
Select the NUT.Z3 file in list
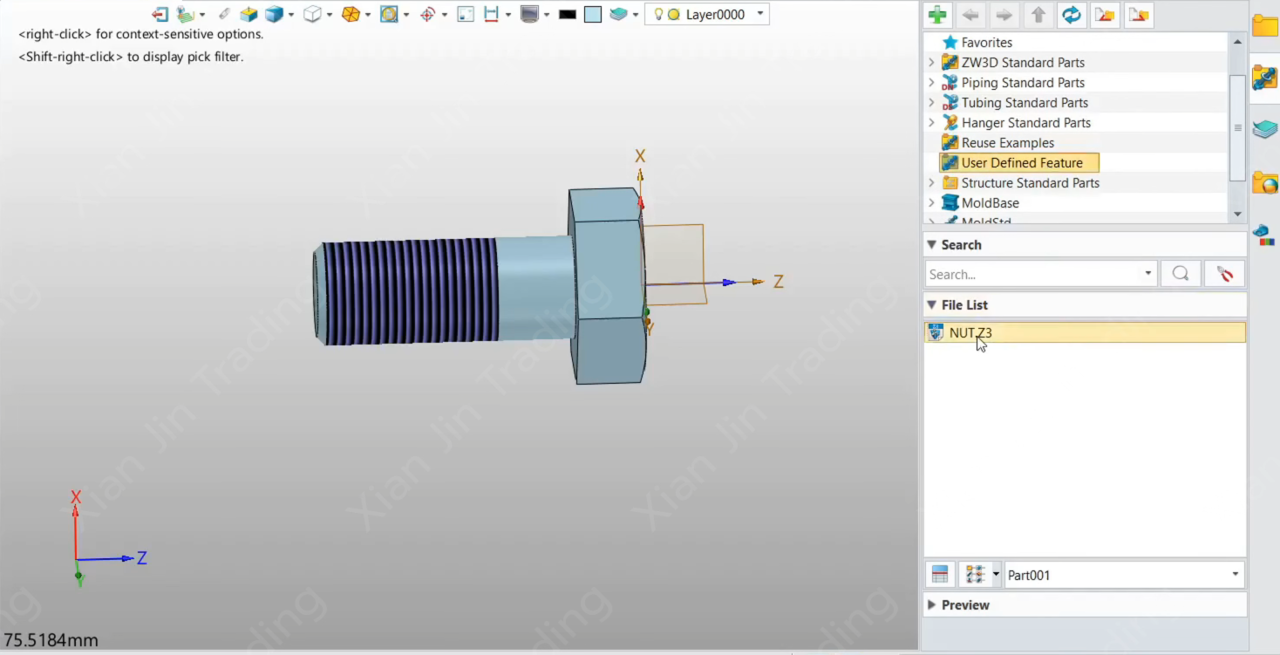click(x=970, y=333)
